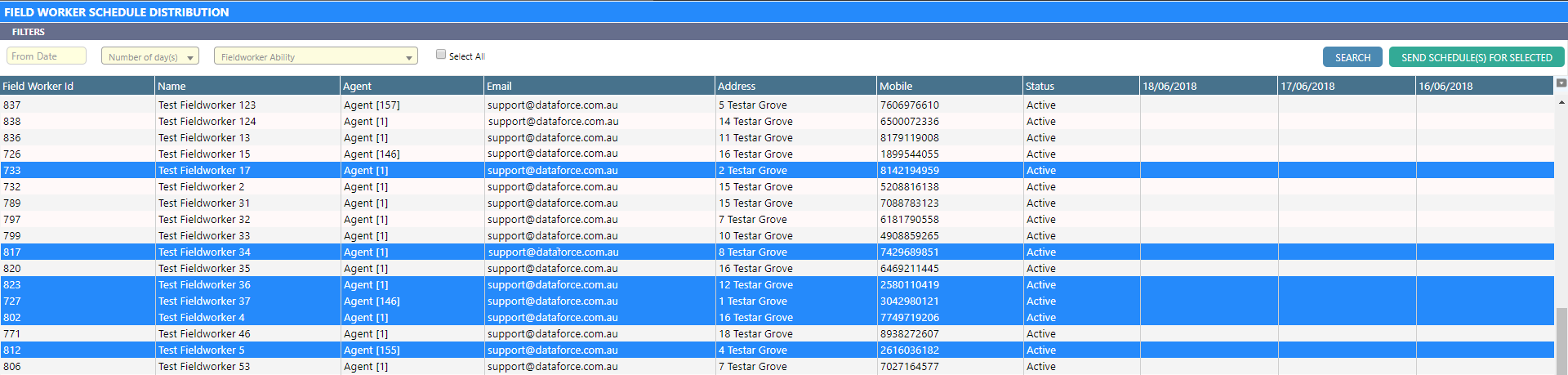Click mobile number 2580110419
Screen dimensions: 1568x375
(x=910, y=284)
